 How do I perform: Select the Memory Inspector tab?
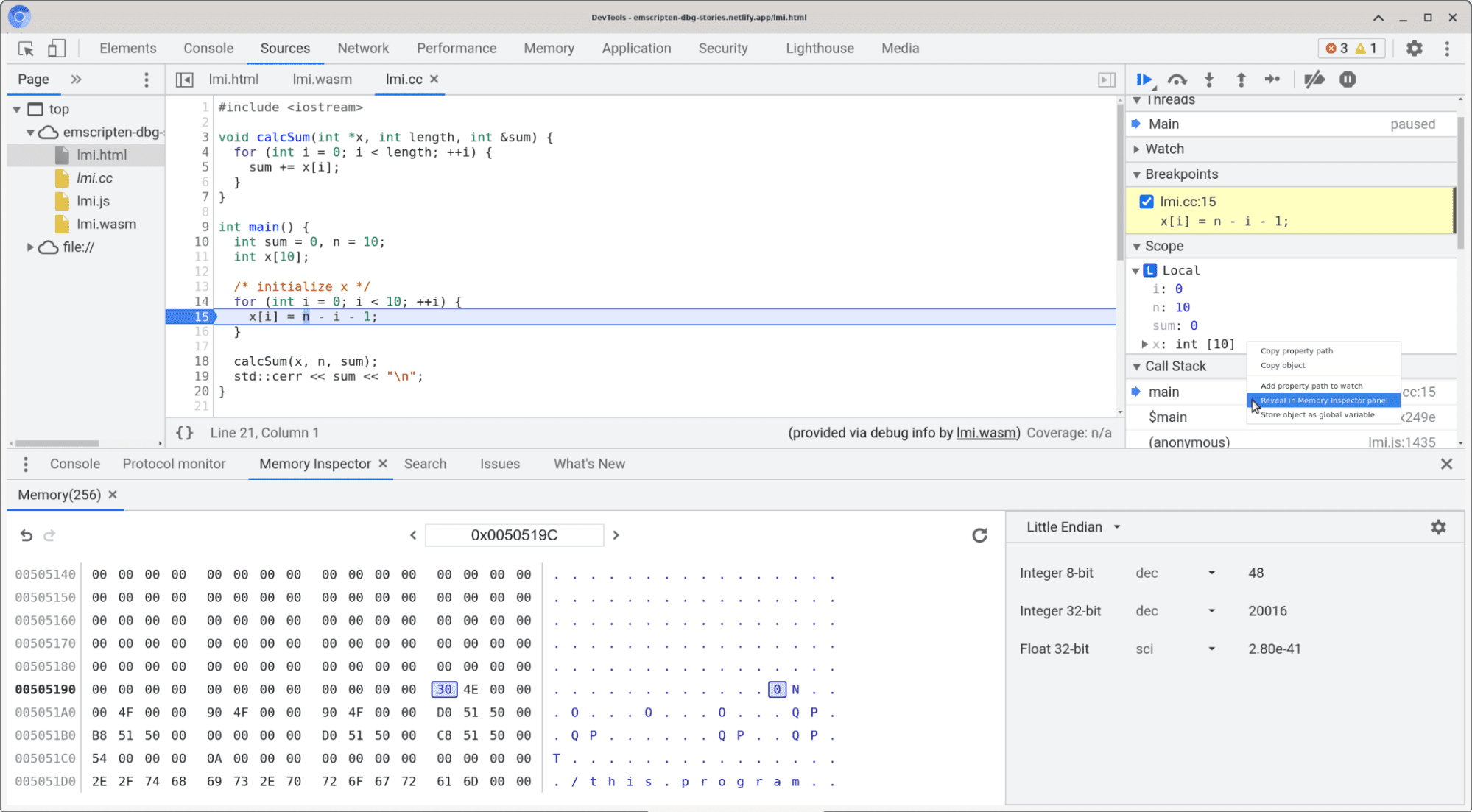(x=315, y=463)
